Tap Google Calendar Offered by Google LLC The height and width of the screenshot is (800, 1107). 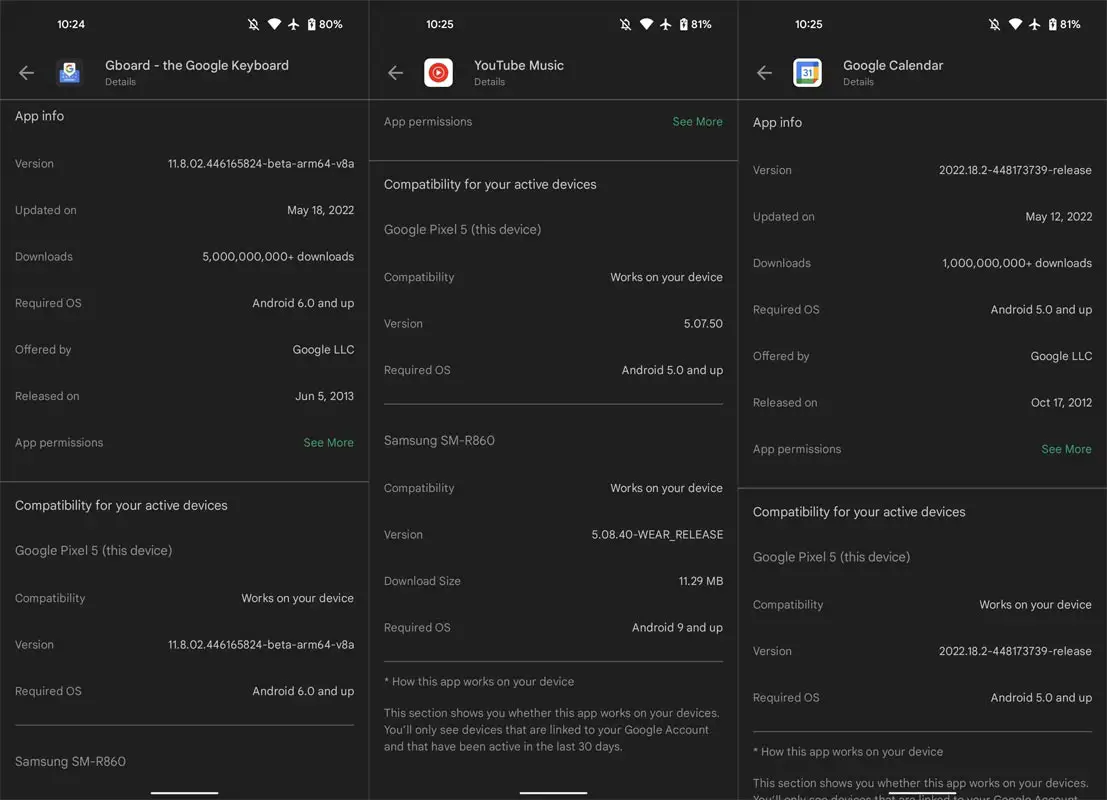click(x=922, y=356)
